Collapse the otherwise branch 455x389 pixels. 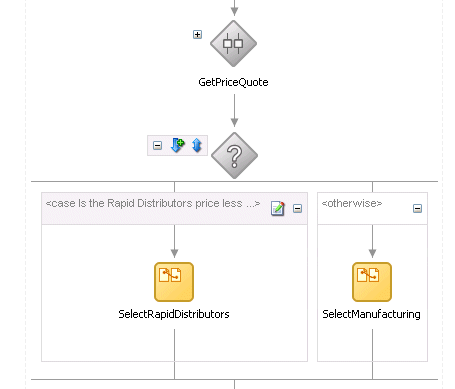[x=417, y=209]
